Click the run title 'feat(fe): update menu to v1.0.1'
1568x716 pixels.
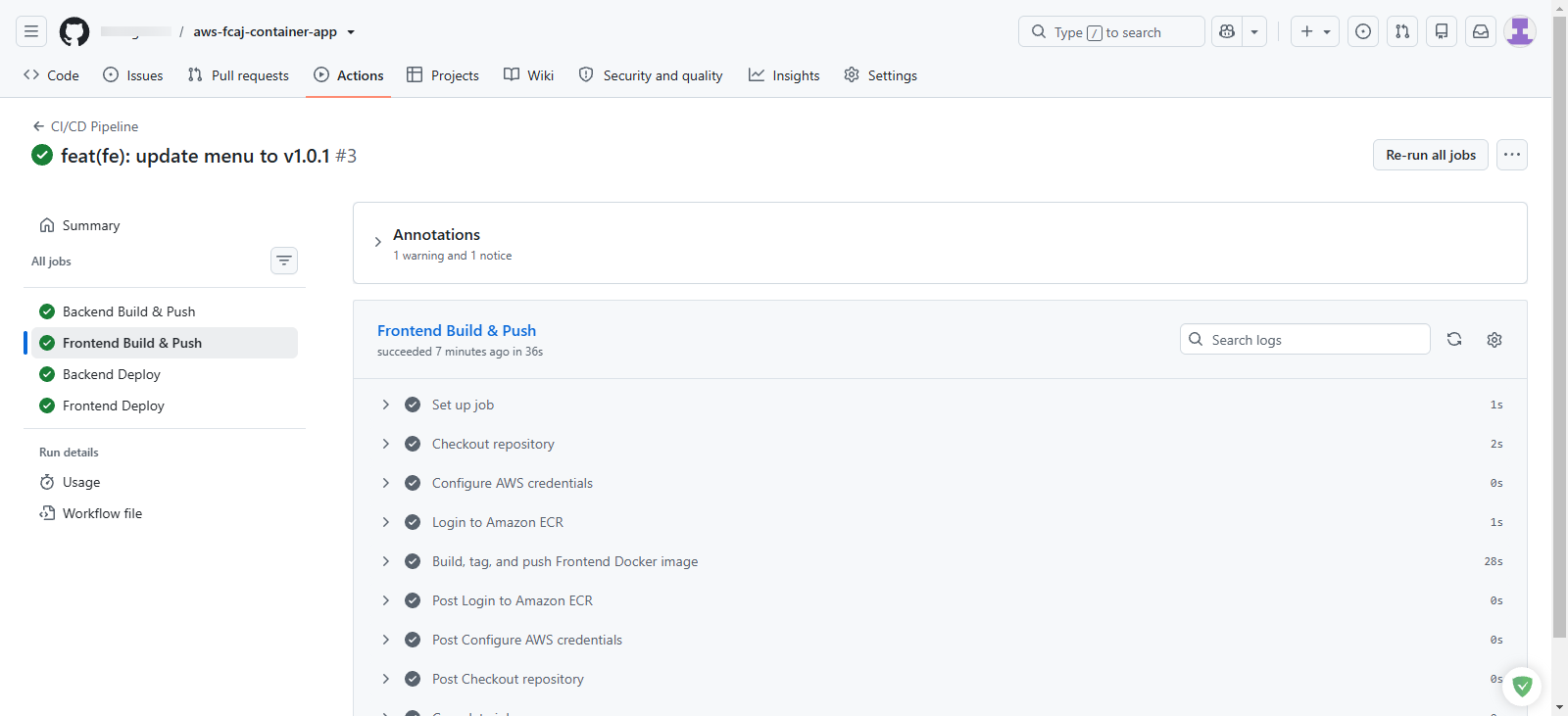tap(195, 156)
